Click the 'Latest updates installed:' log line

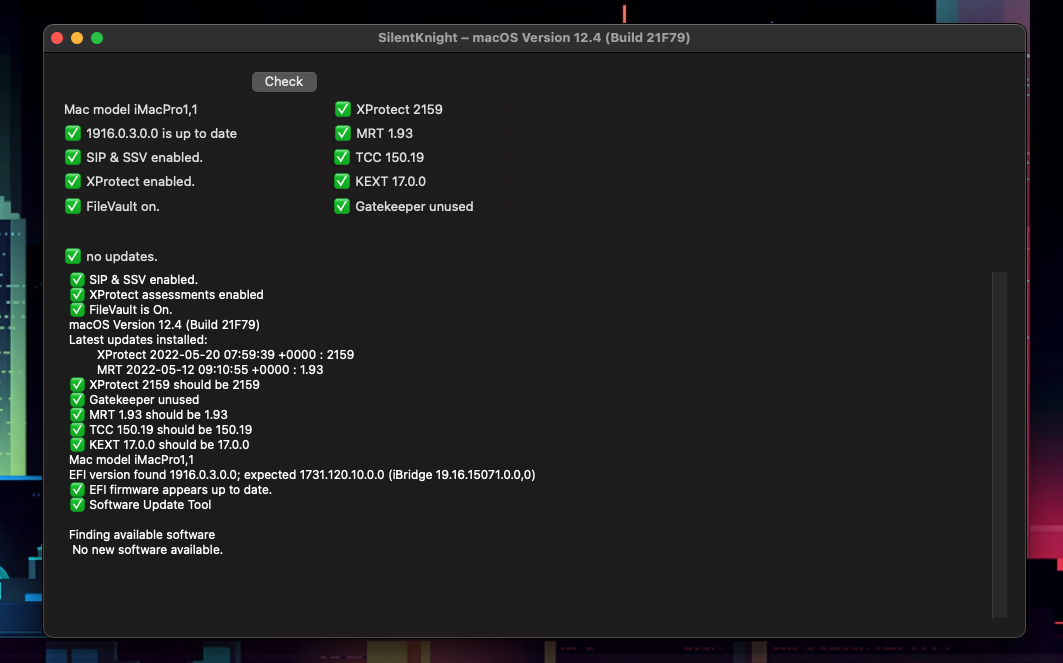tap(138, 340)
